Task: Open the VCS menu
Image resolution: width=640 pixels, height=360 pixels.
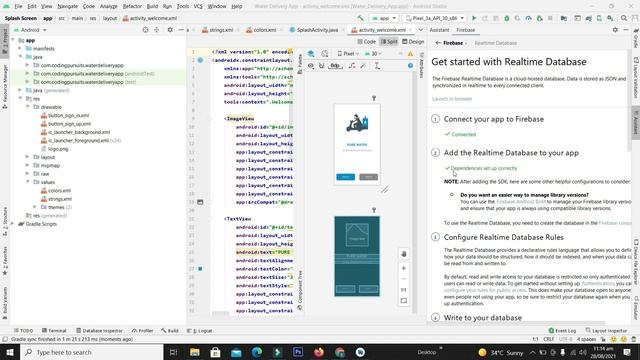Action: click(x=198, y=6)
